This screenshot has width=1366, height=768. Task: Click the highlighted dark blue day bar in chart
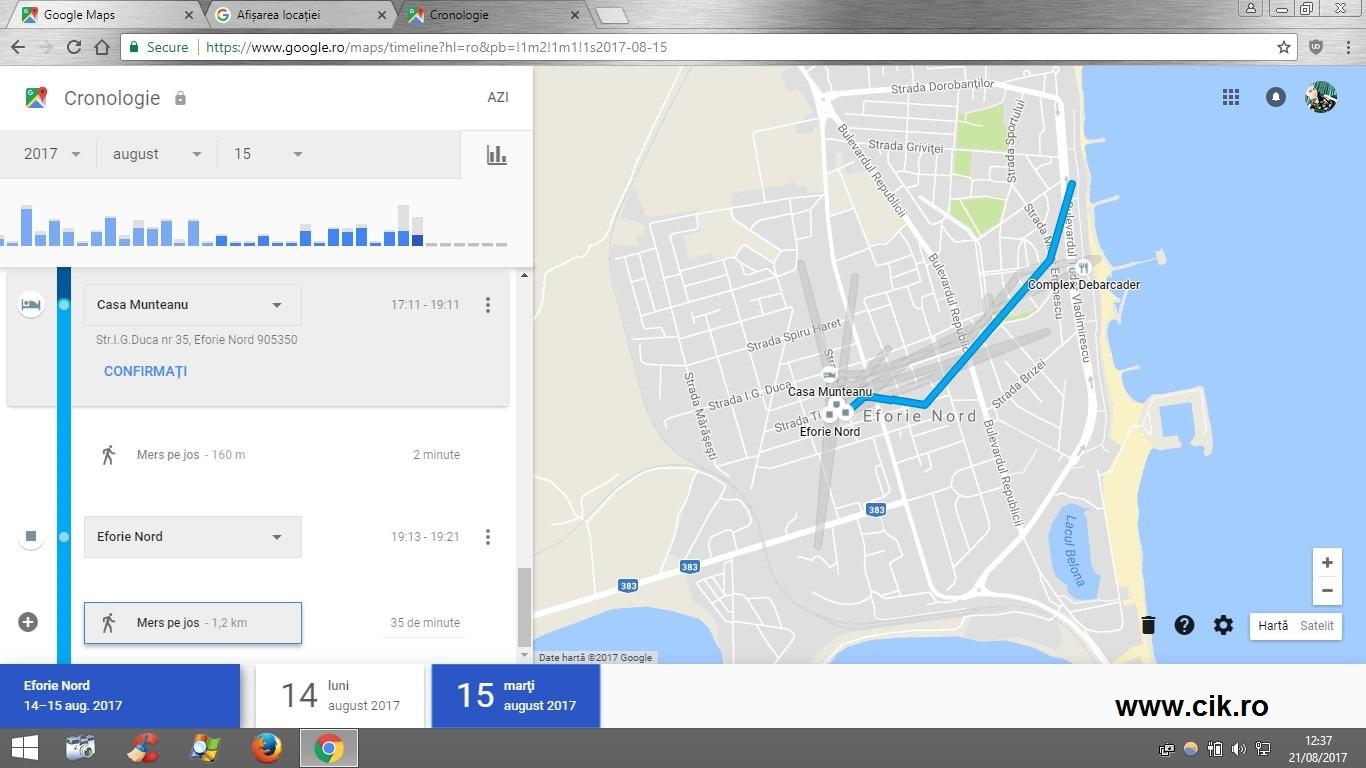[x=417, y=240]
